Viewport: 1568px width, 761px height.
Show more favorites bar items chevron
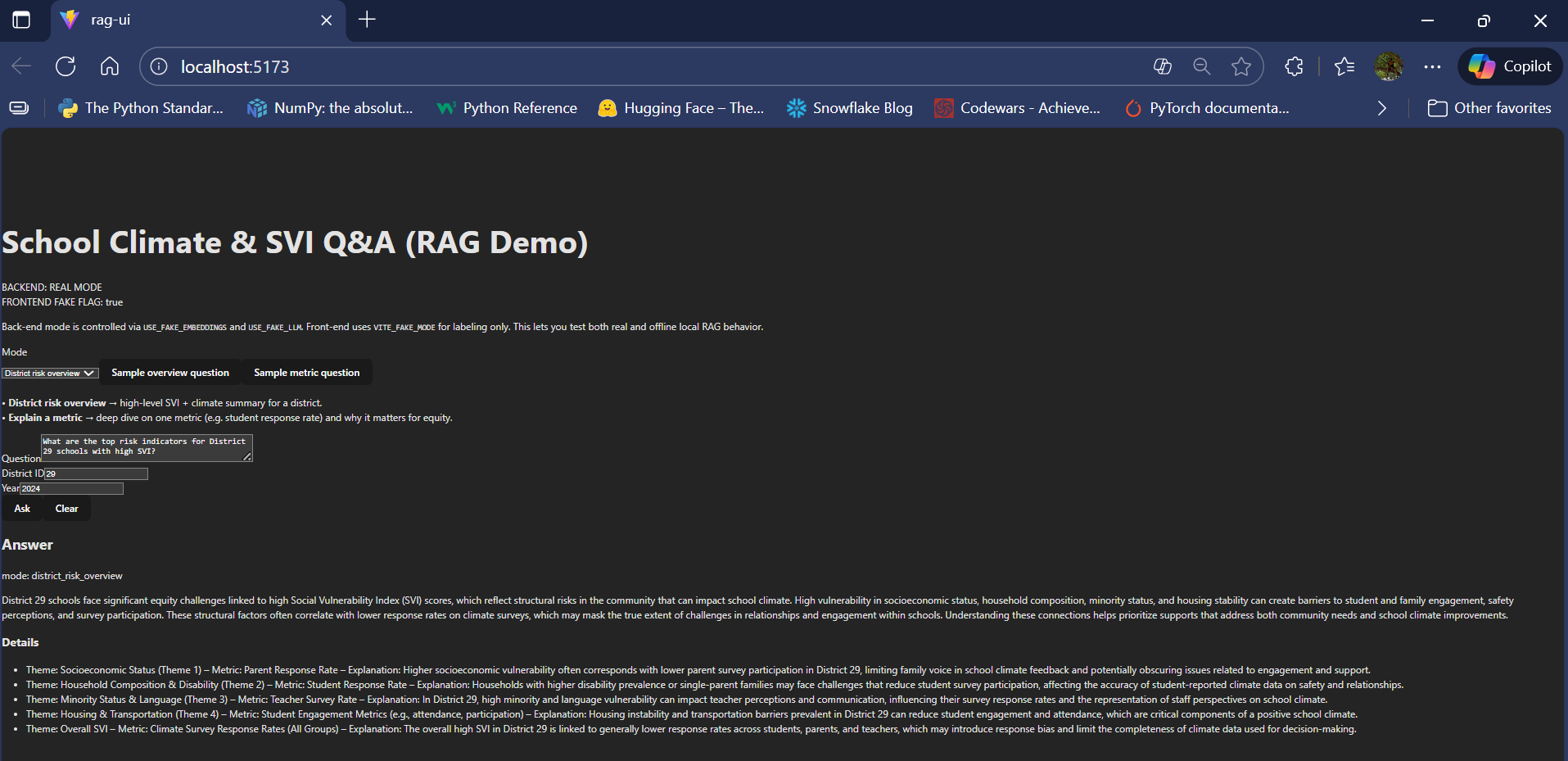click(1382, 108)
